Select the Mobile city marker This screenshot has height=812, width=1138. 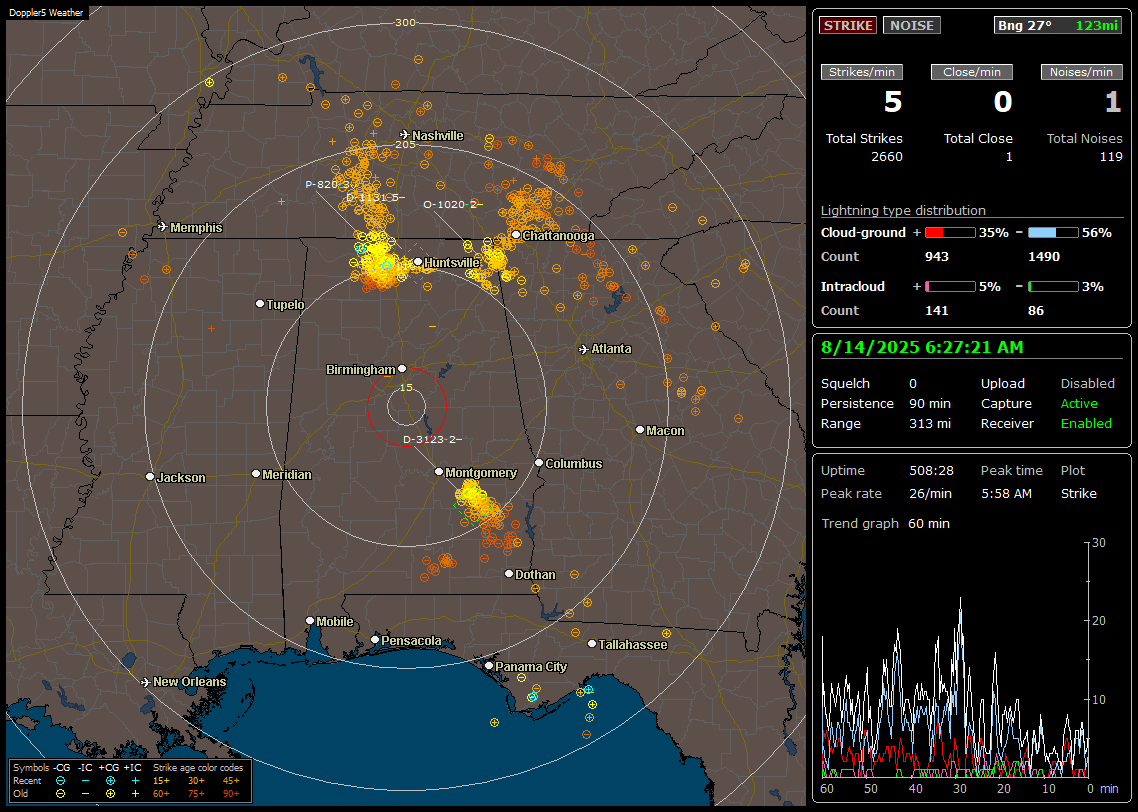click(310, 620)
